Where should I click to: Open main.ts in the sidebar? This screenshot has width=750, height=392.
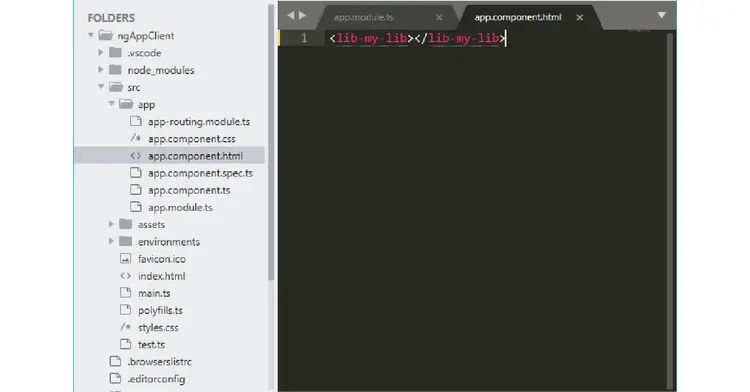154,293
